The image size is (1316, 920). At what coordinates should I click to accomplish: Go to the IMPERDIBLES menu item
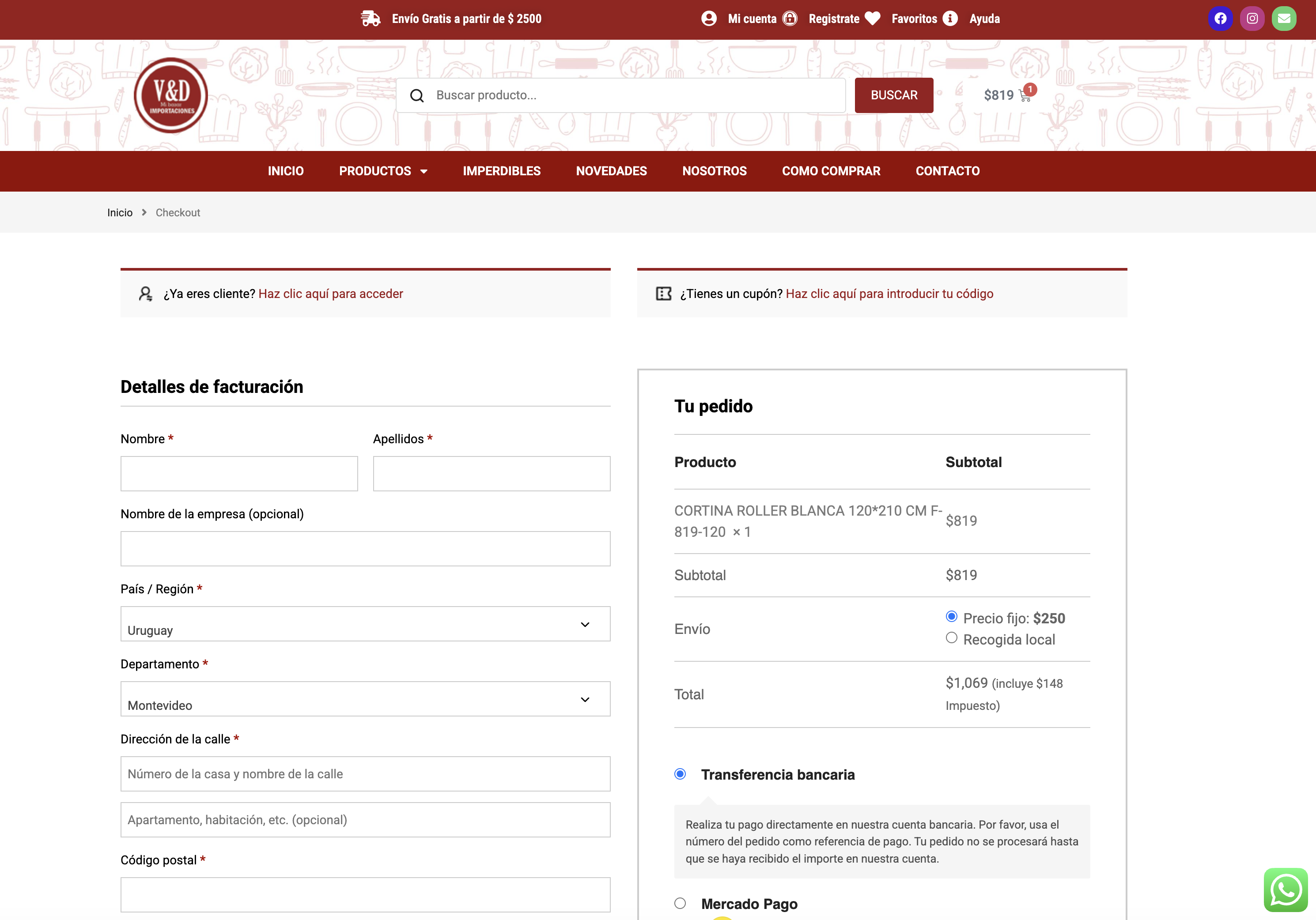click(x=502, y=171)
